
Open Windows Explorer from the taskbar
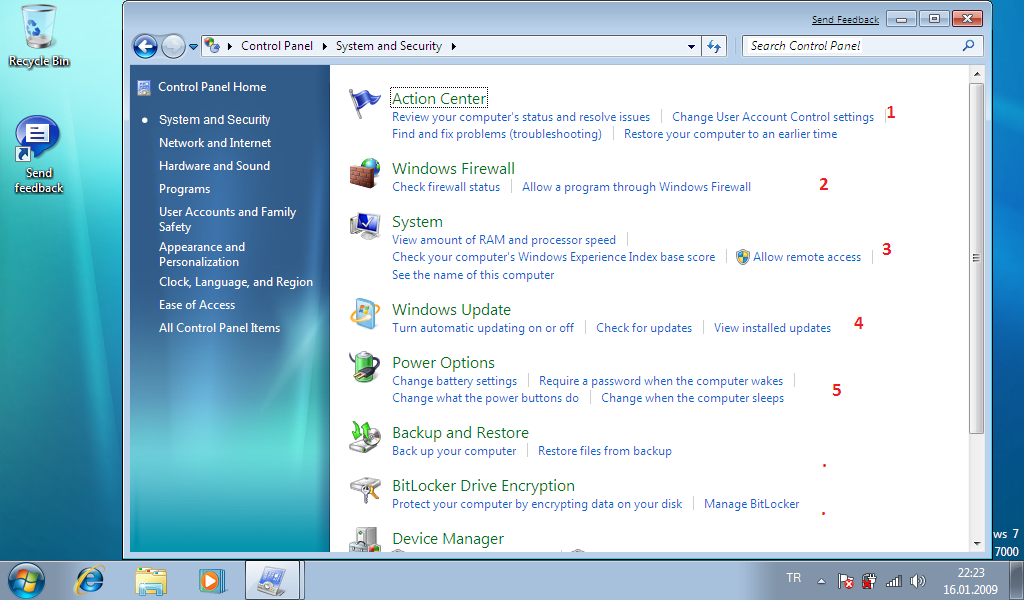tap(151, 580)
